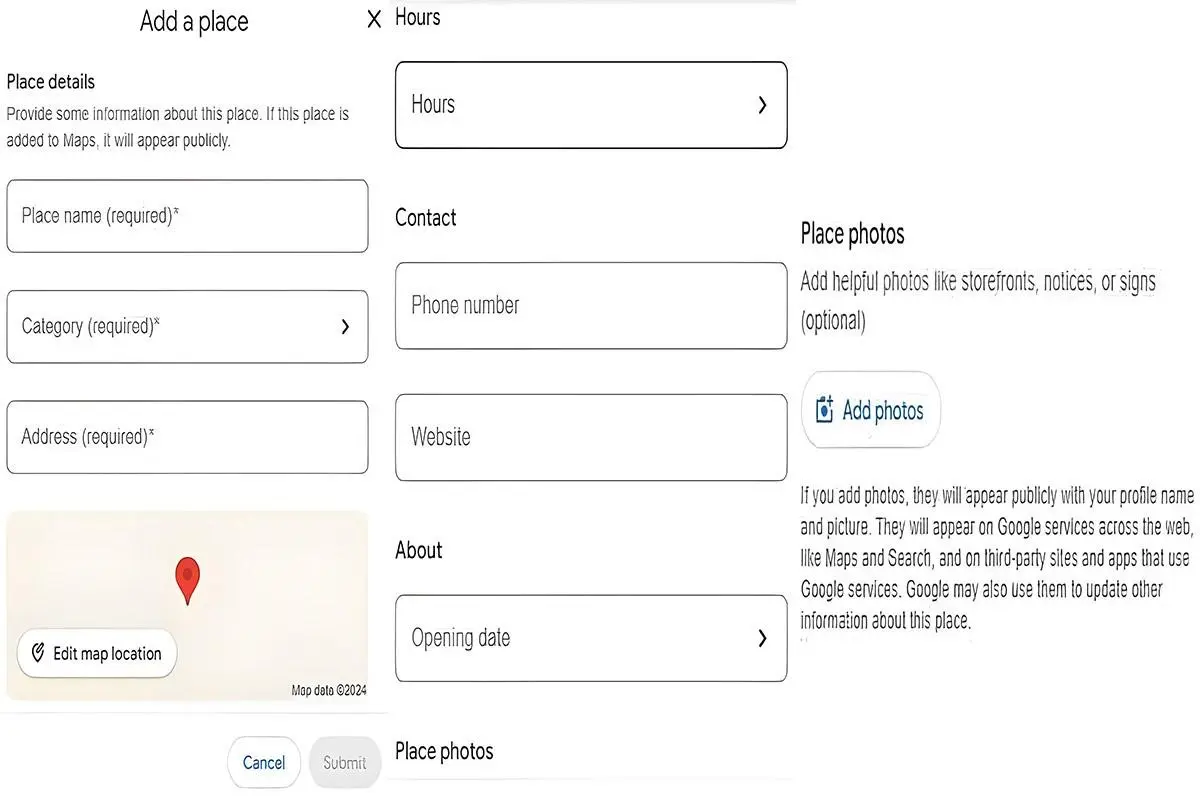Select the Category required field
Screen dimensions: 1200x800
click(x=187, y=327)
